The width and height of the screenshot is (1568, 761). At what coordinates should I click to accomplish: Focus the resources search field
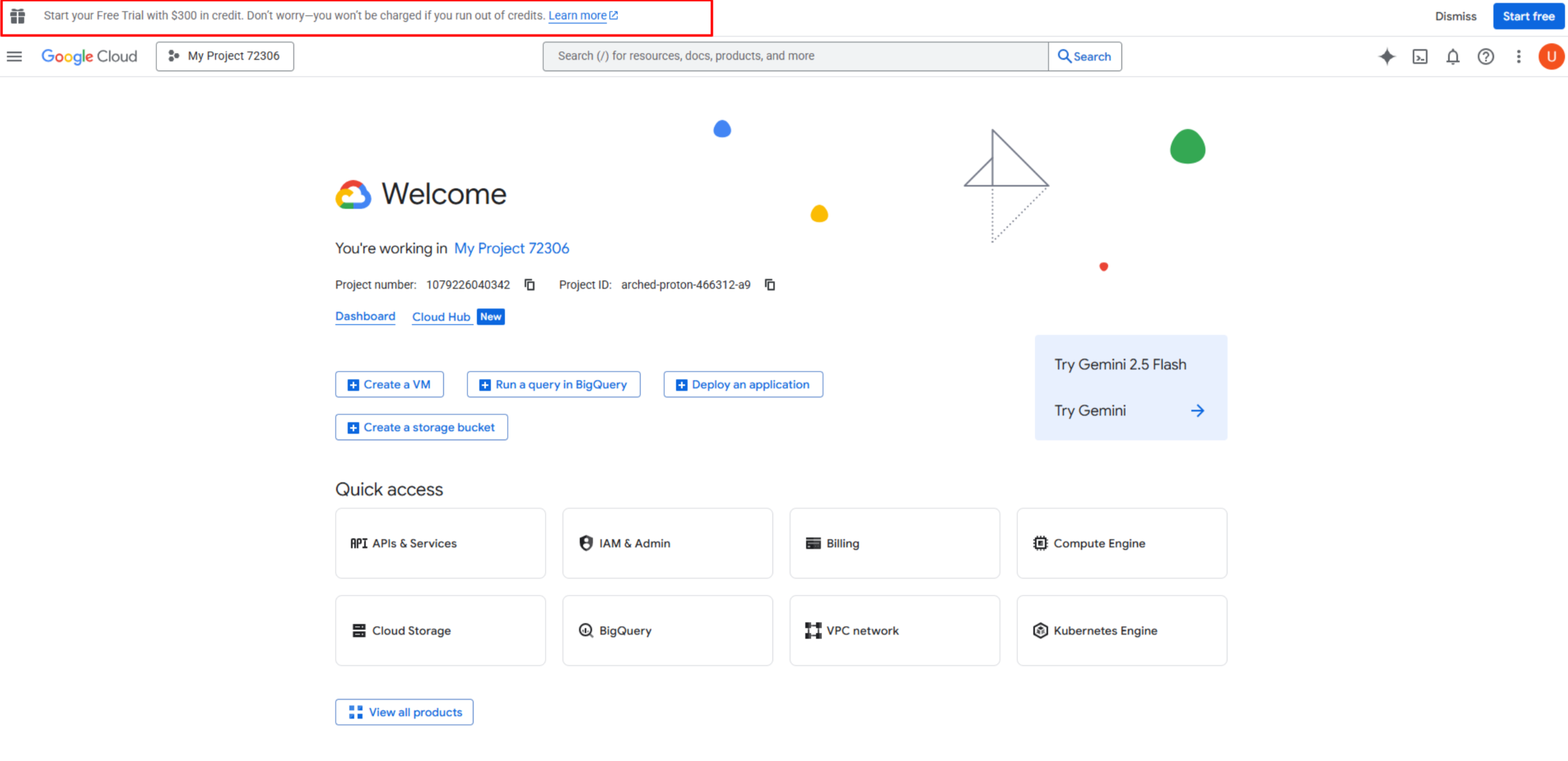pos(794,56)
